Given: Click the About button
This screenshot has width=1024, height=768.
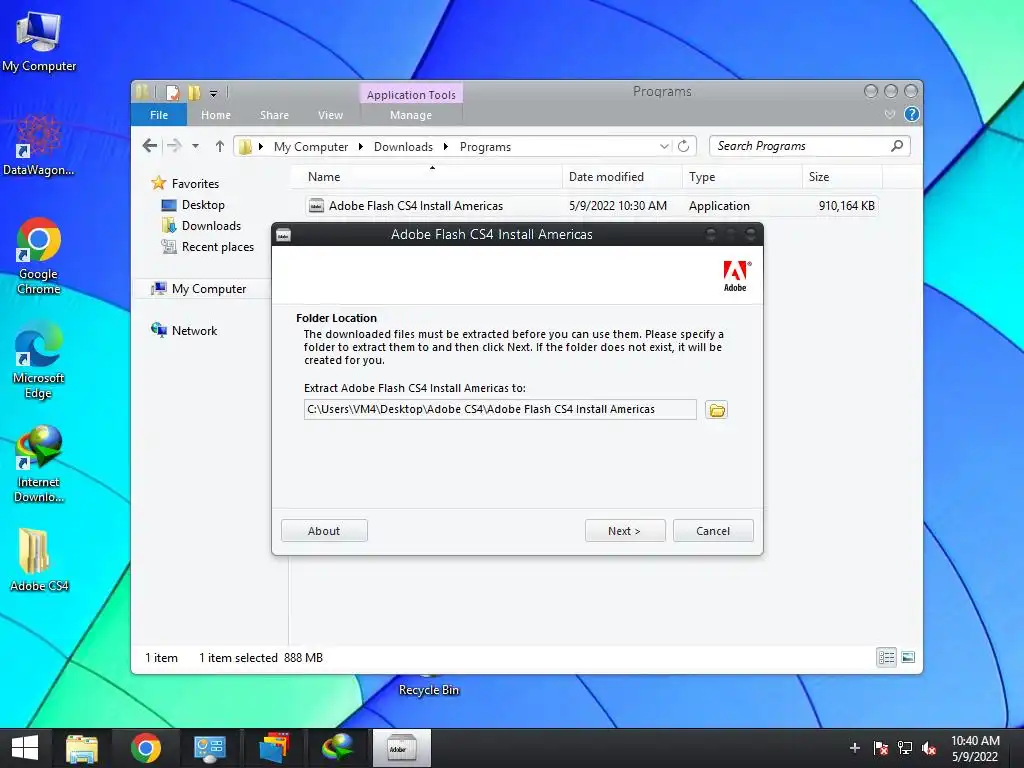Looking at the screenshot, I should pyautogui.click(x=324, y=531).
